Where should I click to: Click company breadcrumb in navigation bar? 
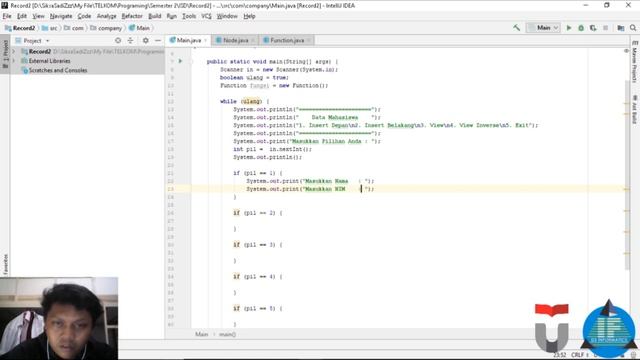[x=106, y=28]
